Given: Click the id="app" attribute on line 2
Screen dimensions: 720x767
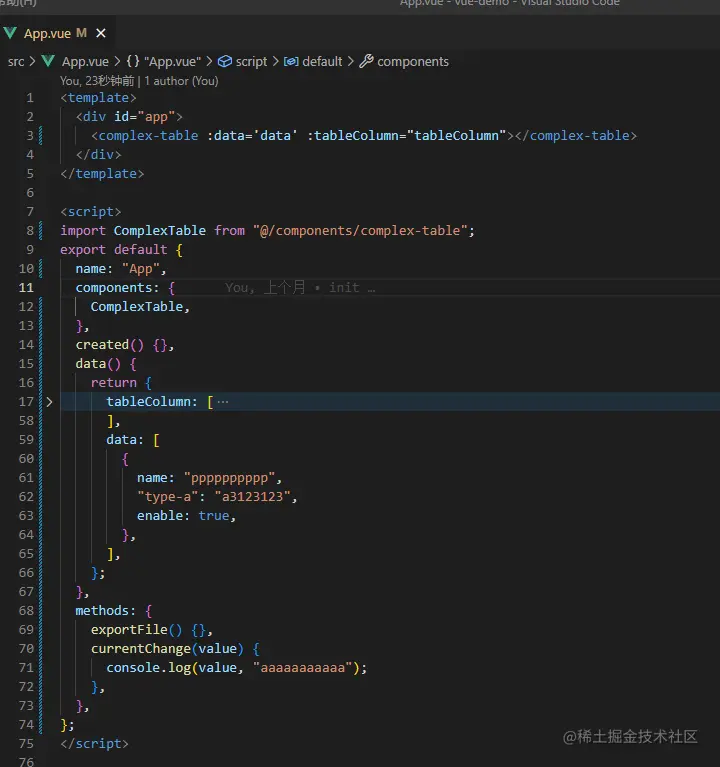Looking at the screenshot, I should 144,117.
